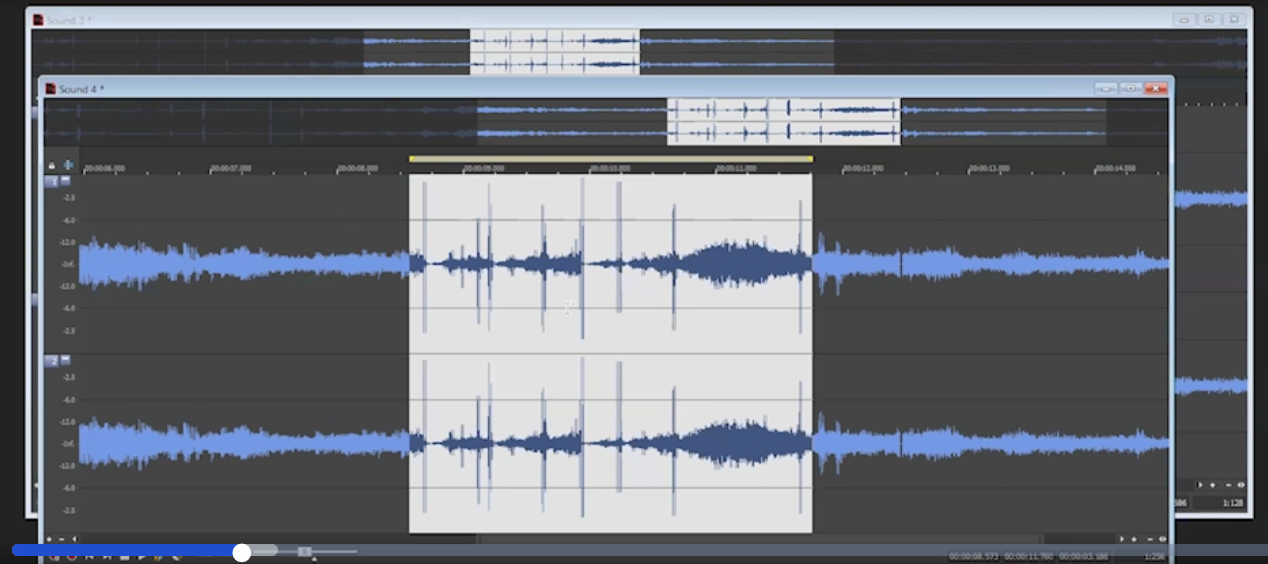
Task: Click the blue snap icon next to the lock
Action: click(x=68, y=166)
